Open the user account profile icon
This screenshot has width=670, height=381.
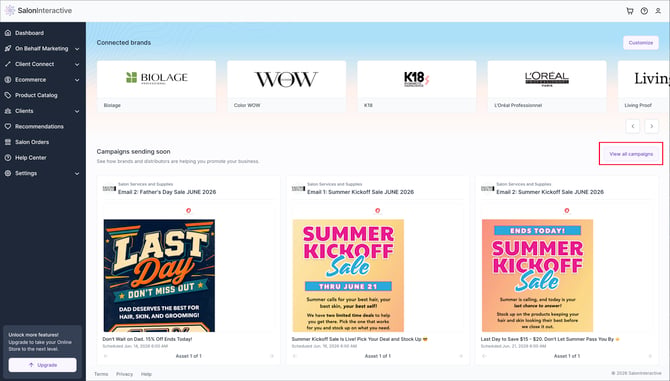pyautogui.click(x=658, y=11)
